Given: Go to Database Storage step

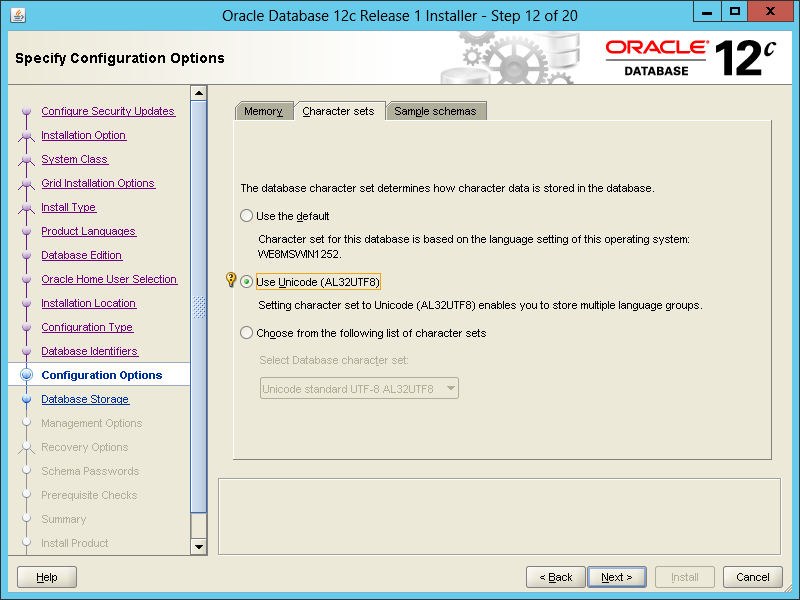Looking at the screenshot, I should click(85, 399).
